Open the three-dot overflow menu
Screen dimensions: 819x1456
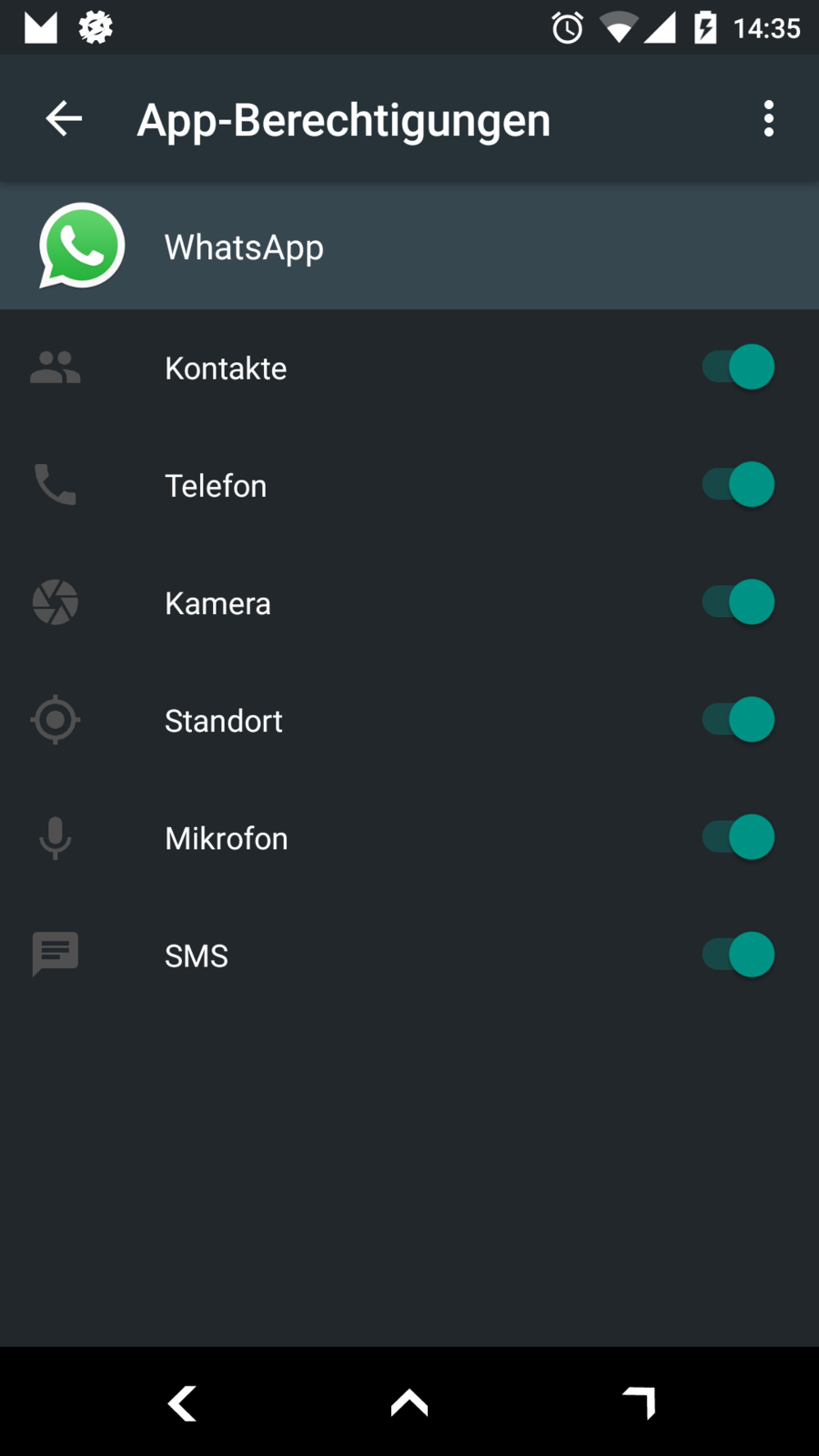769,119
